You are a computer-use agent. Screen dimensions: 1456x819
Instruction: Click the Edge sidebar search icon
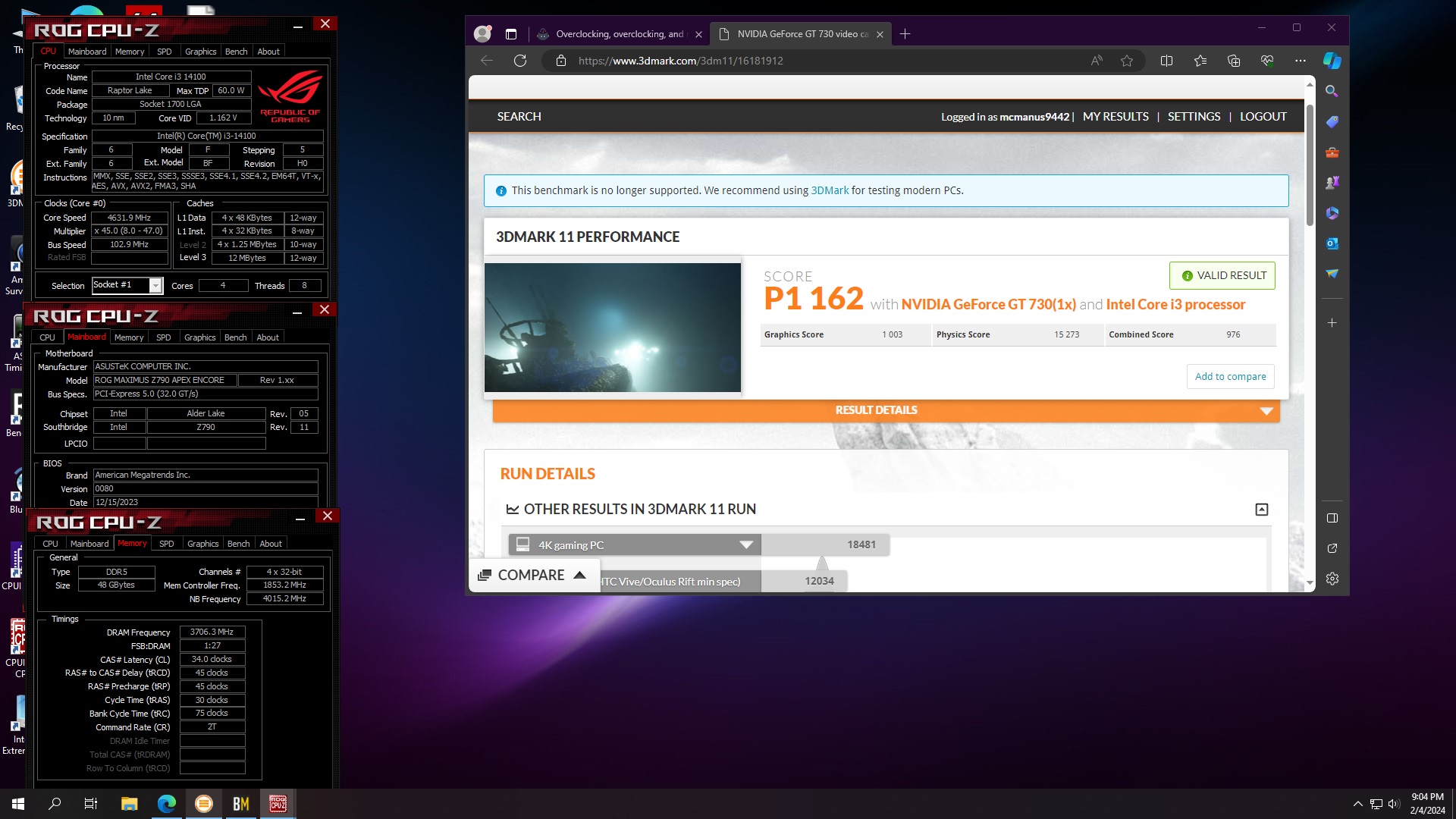click(1332, 91)
